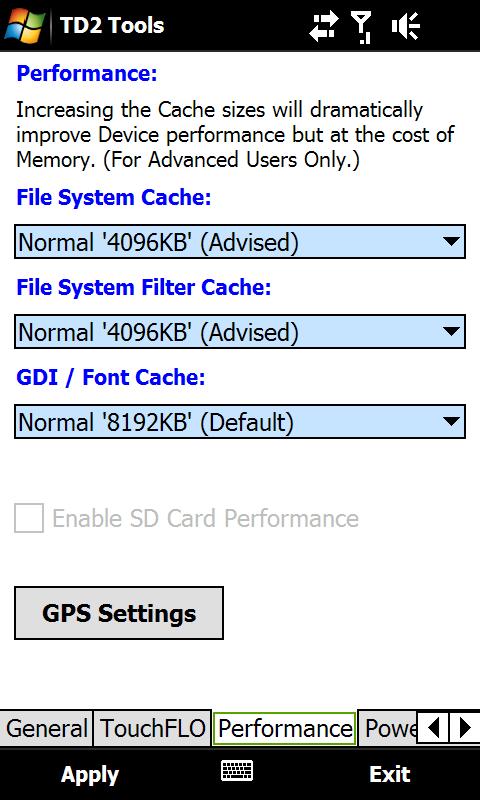Screen dimensions: 480x800
Task: Click the Apply softkey
Action: [x=90, y=774]
